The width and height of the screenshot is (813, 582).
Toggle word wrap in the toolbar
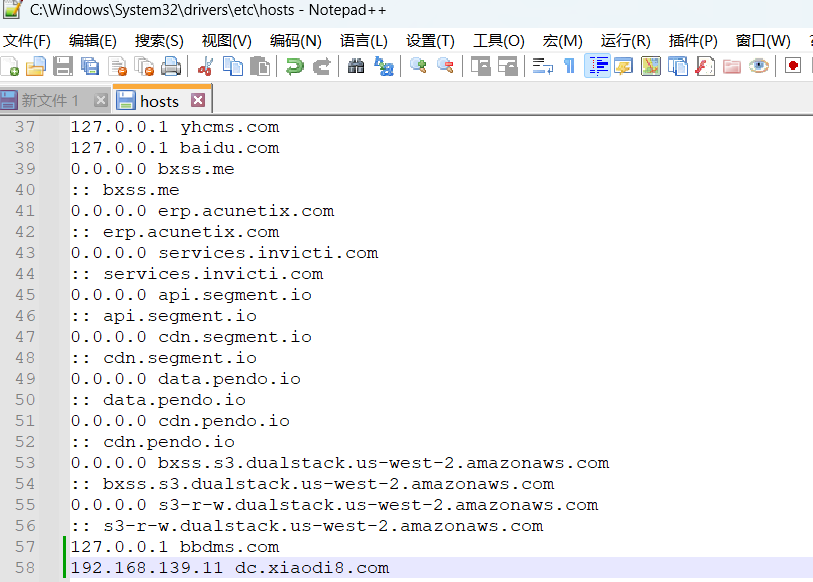point(542,66)
